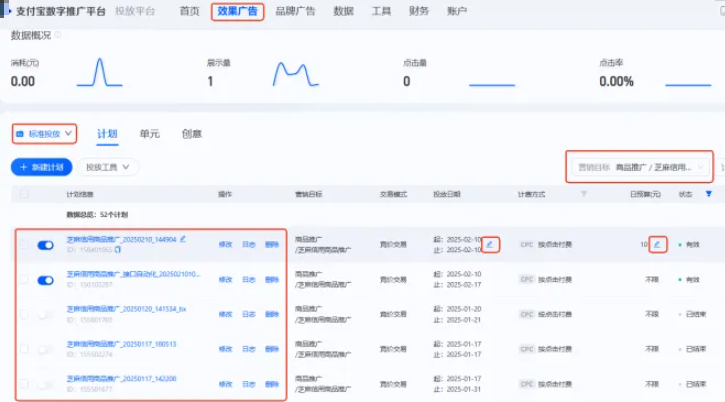This screenshot has height=402, width=725.
Task: Tick the checkbox for plan _20250117_180513
Action: coord(24,349)
